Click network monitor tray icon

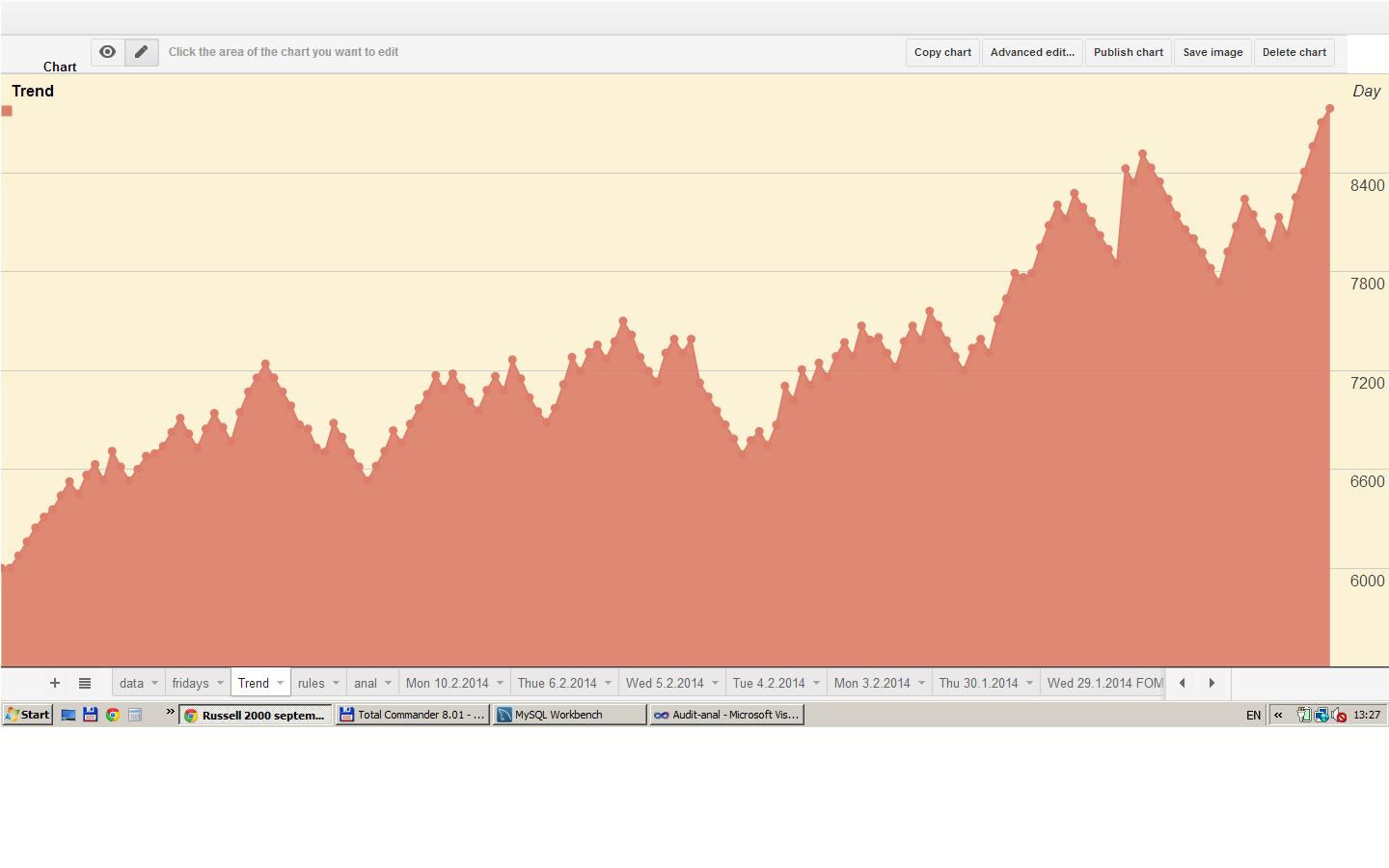point(1321,715)
